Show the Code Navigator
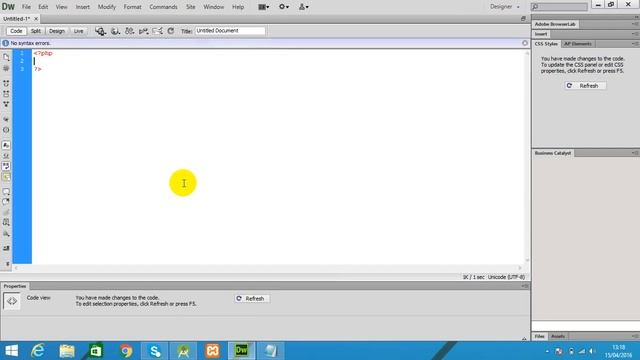The image size is (640, 360). coord(6,69)
